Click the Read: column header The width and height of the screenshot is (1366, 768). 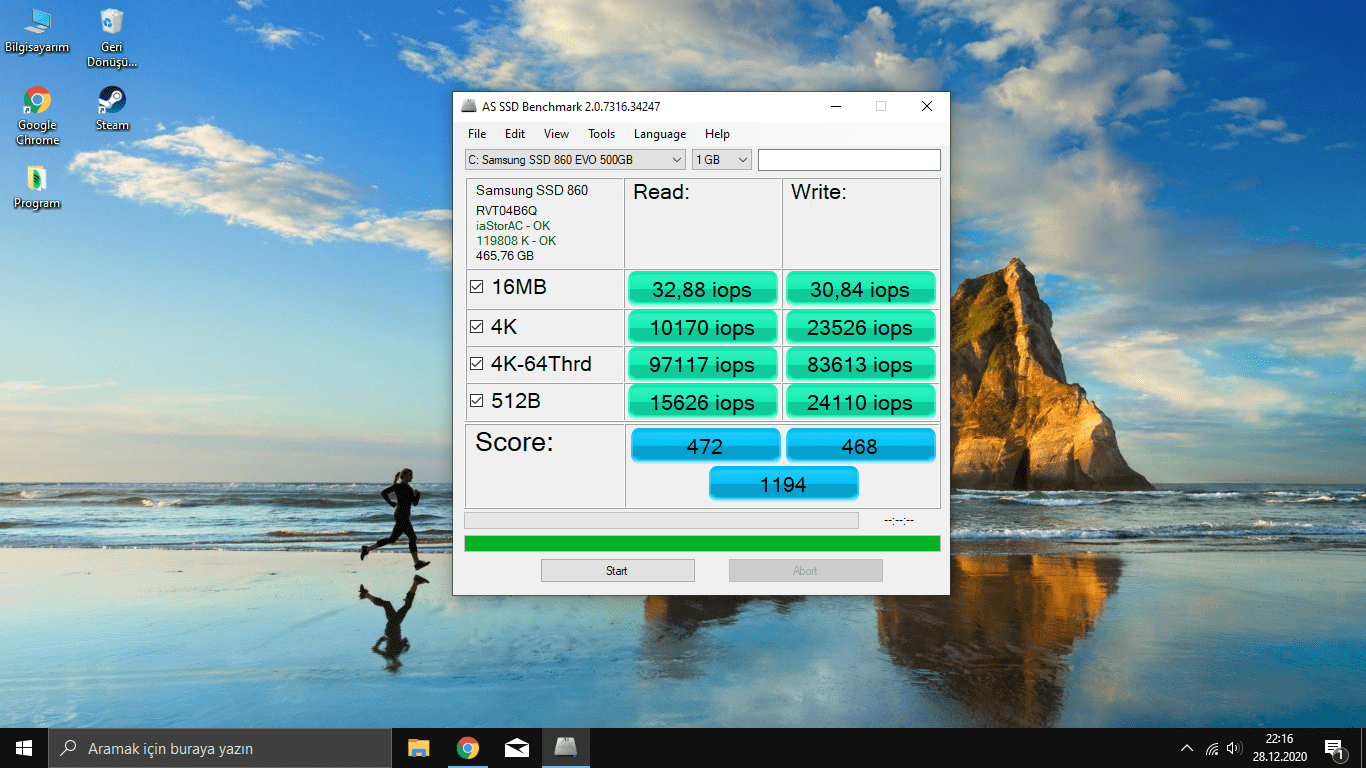[x=661, y=192]
